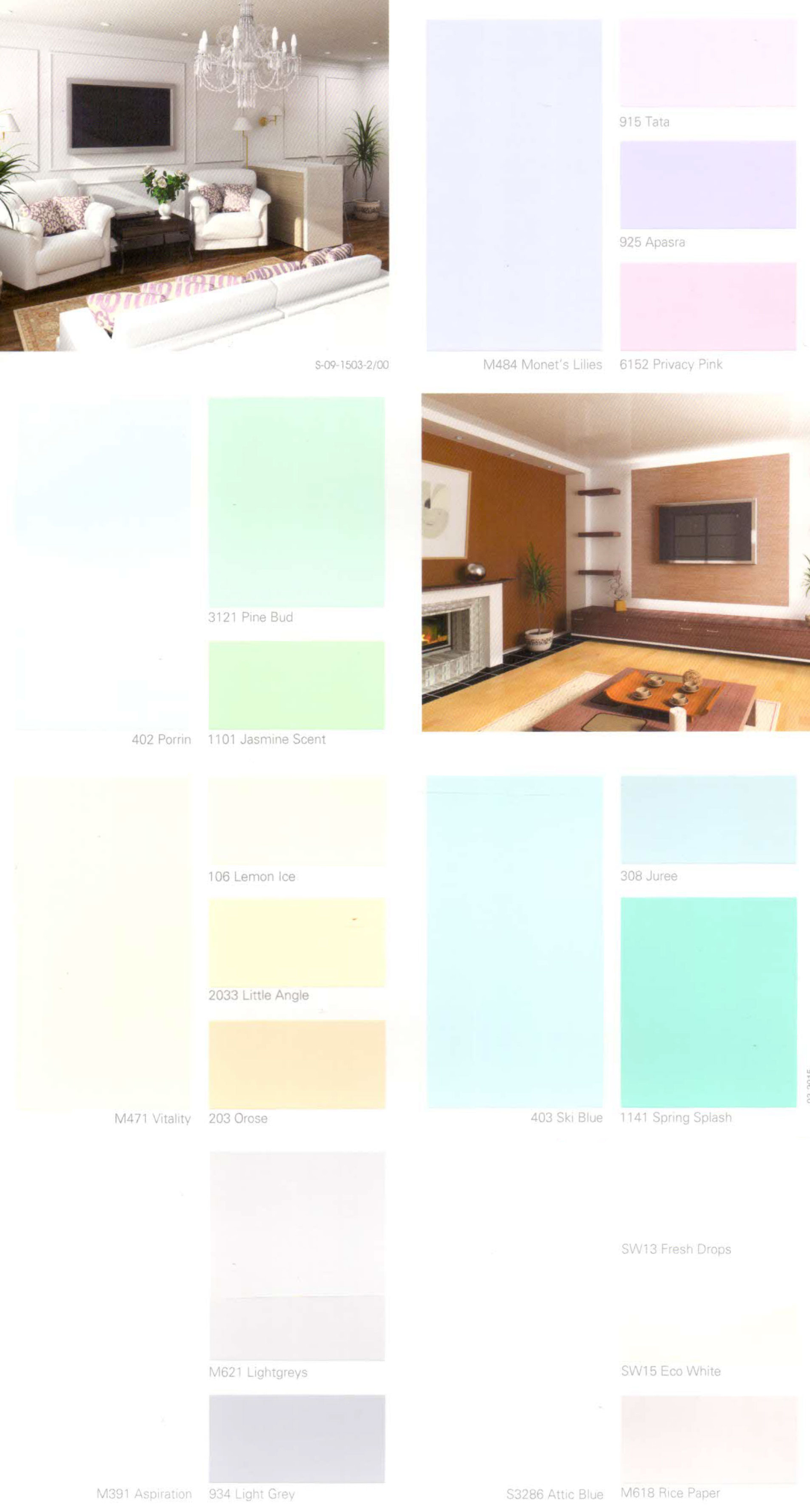Pick the 1141 Spring Splash turquoise swatch
Screen dimensions: 810x1512
[x=708, y=1002]
